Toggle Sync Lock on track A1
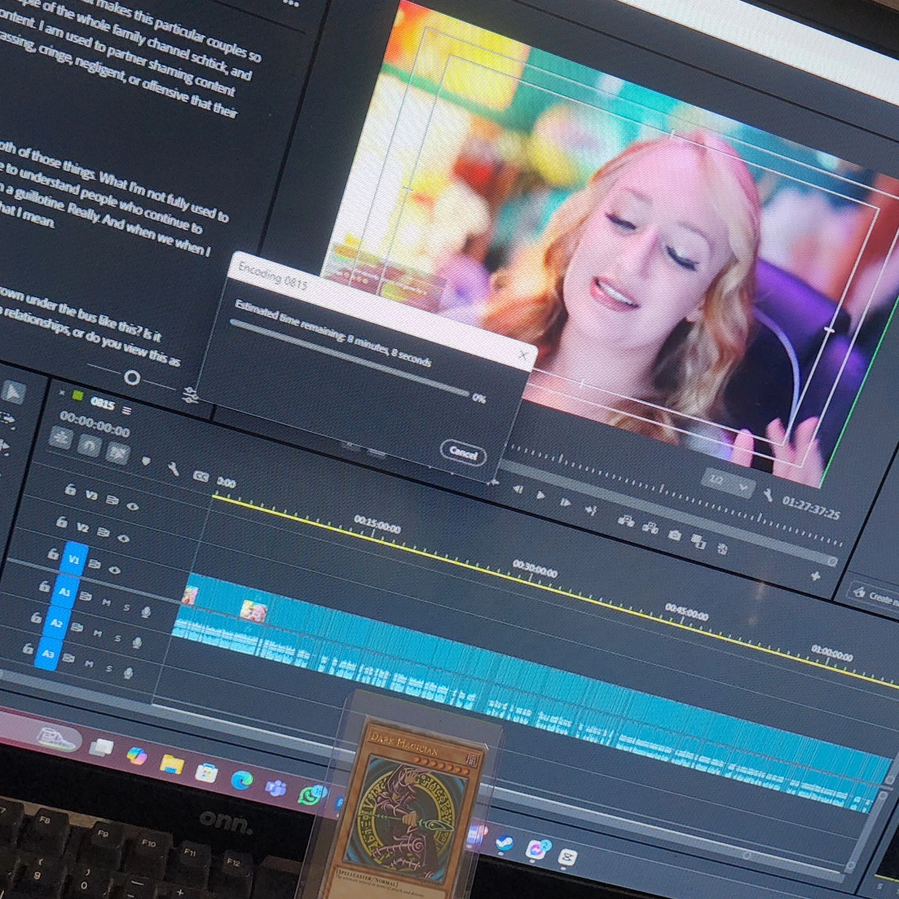Screen dimensions: 899x899 pos(85,596)
